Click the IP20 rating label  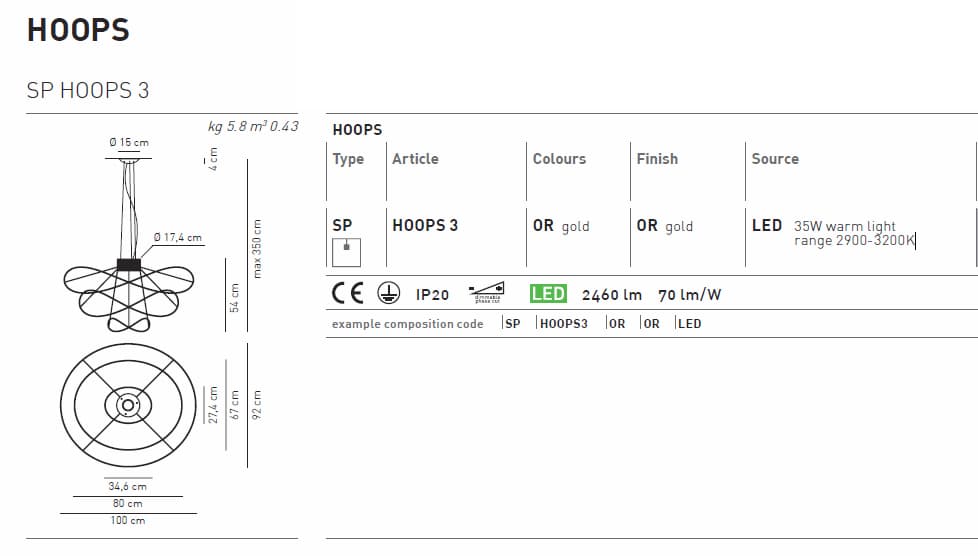432,295
